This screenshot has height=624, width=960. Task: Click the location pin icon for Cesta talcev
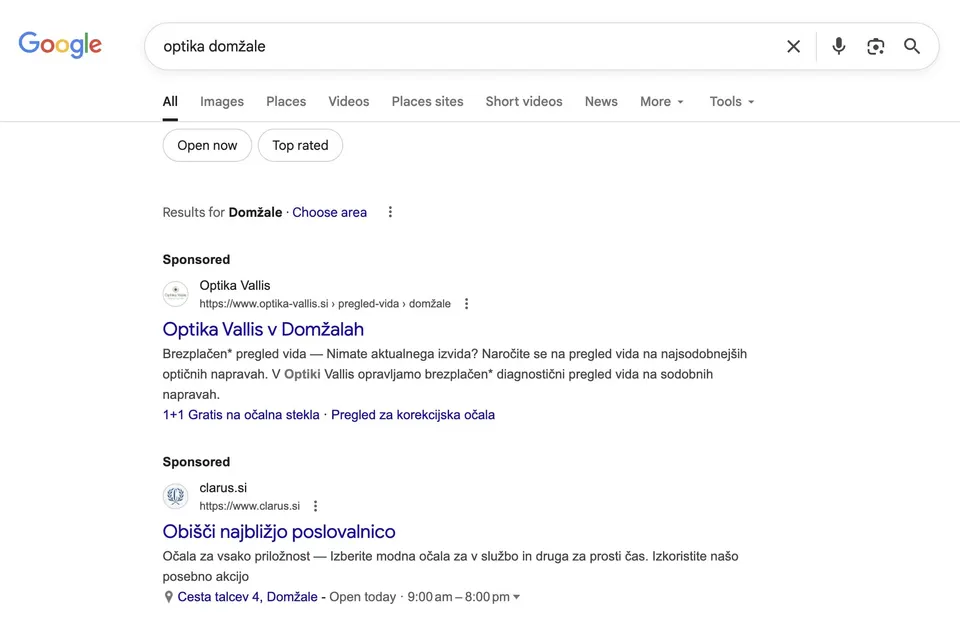pyautogui.click(x=168, y=597)
